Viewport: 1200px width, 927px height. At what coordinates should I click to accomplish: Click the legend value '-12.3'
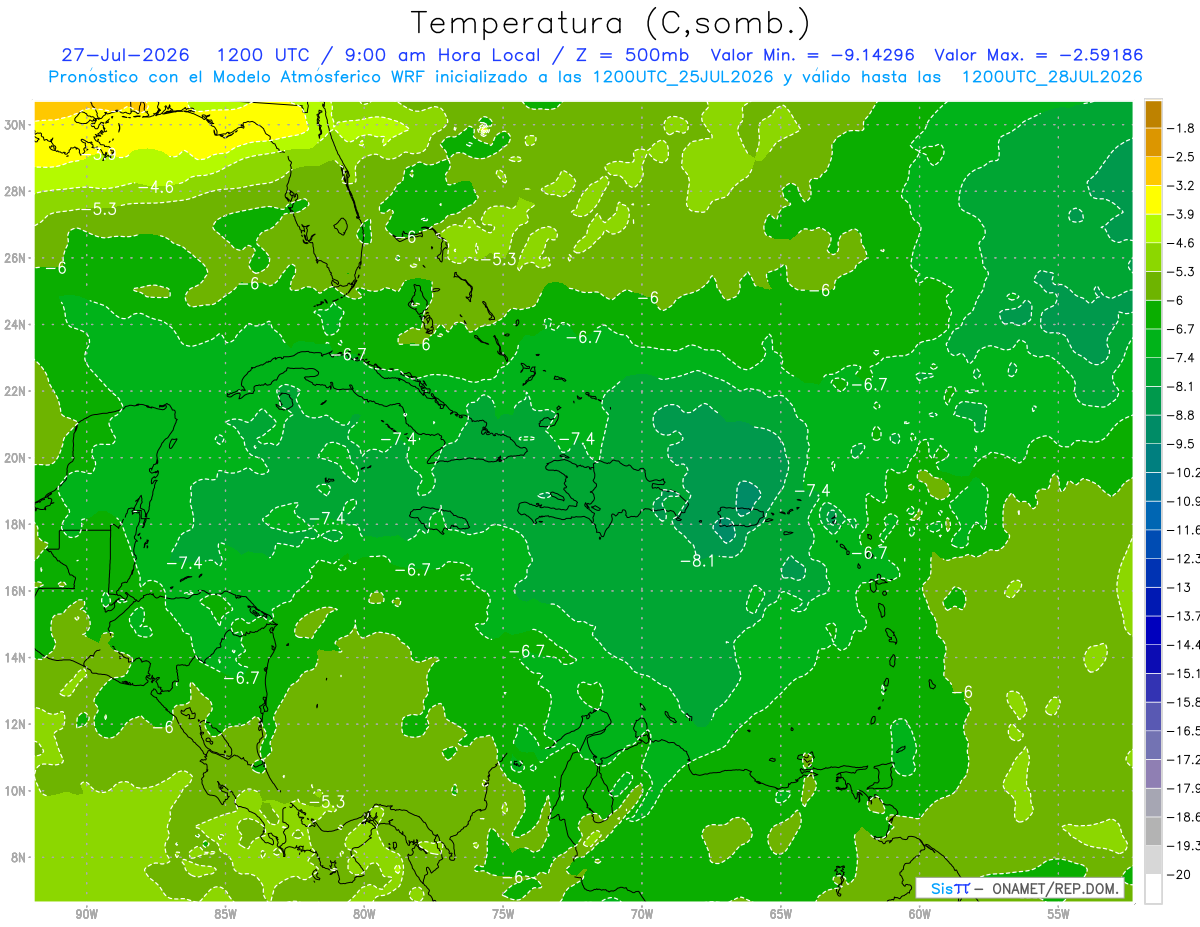[x=1184, y=558]
